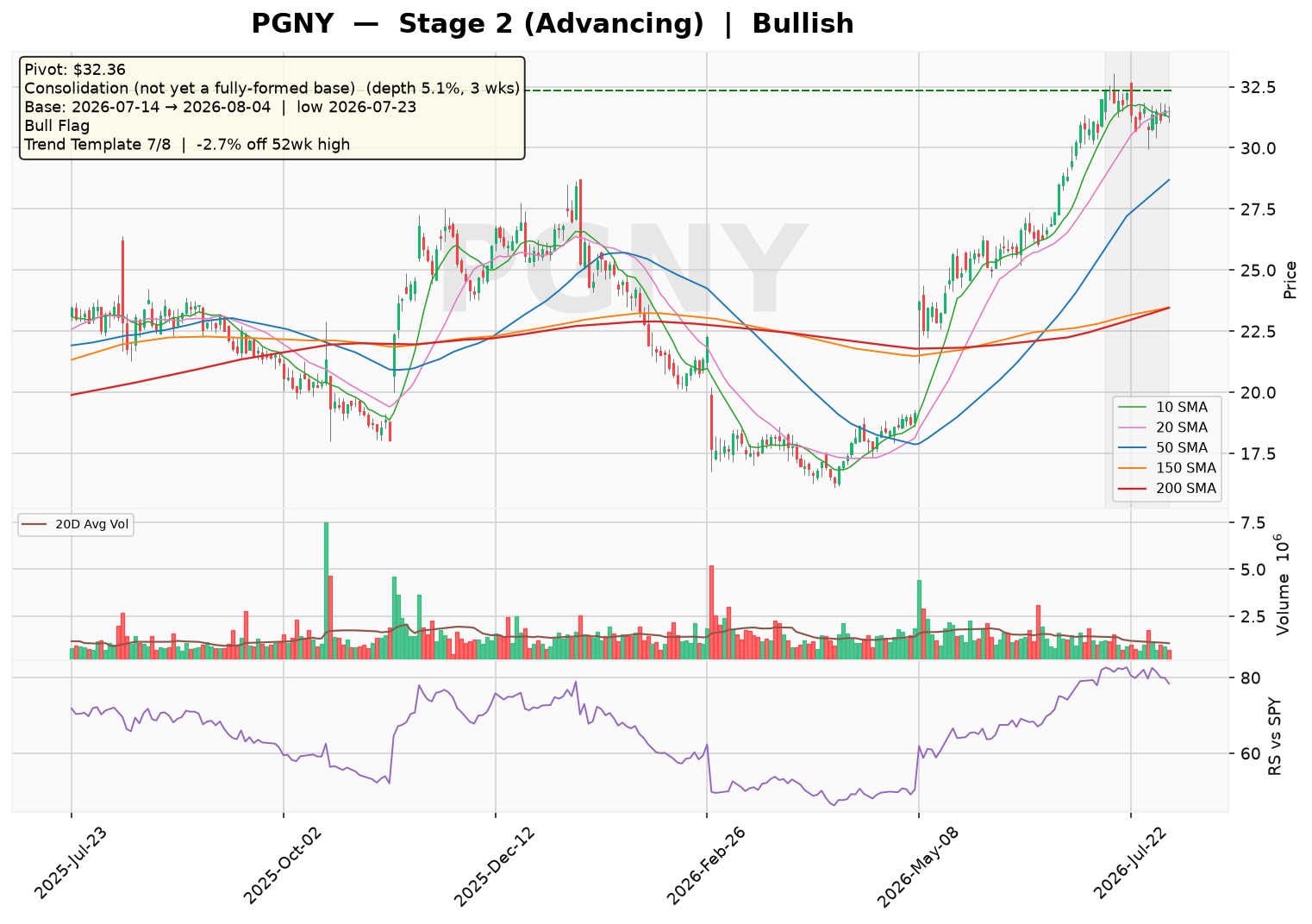Select the "Pivot: $32.36" annotation line
This screenshot has width=1312, height=924.
[76, 70]
